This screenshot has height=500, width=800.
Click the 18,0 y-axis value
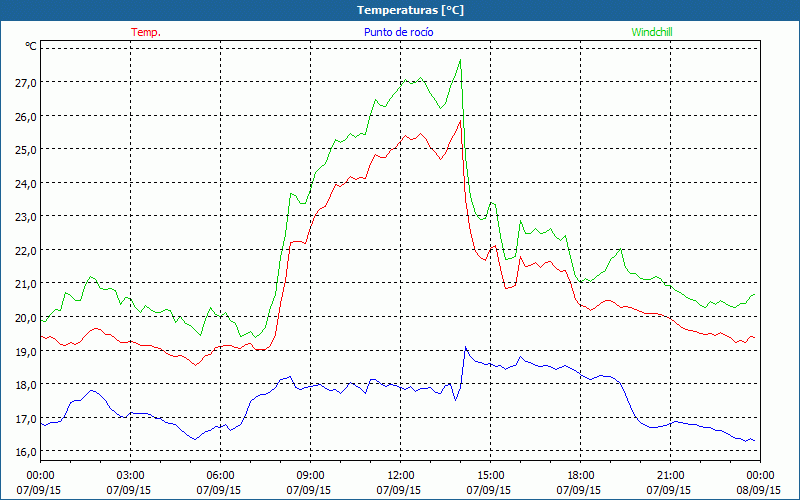tap(26, 385)
